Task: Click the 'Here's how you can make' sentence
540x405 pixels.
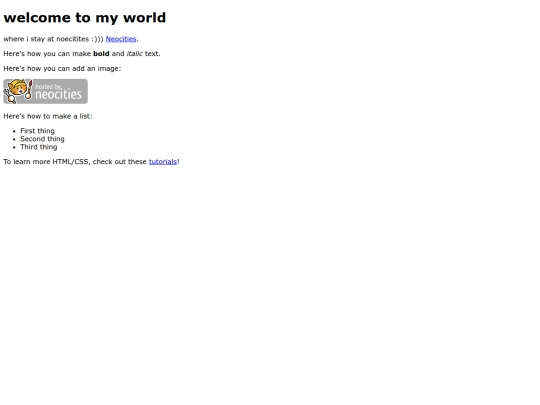Action: pos(47,54)
